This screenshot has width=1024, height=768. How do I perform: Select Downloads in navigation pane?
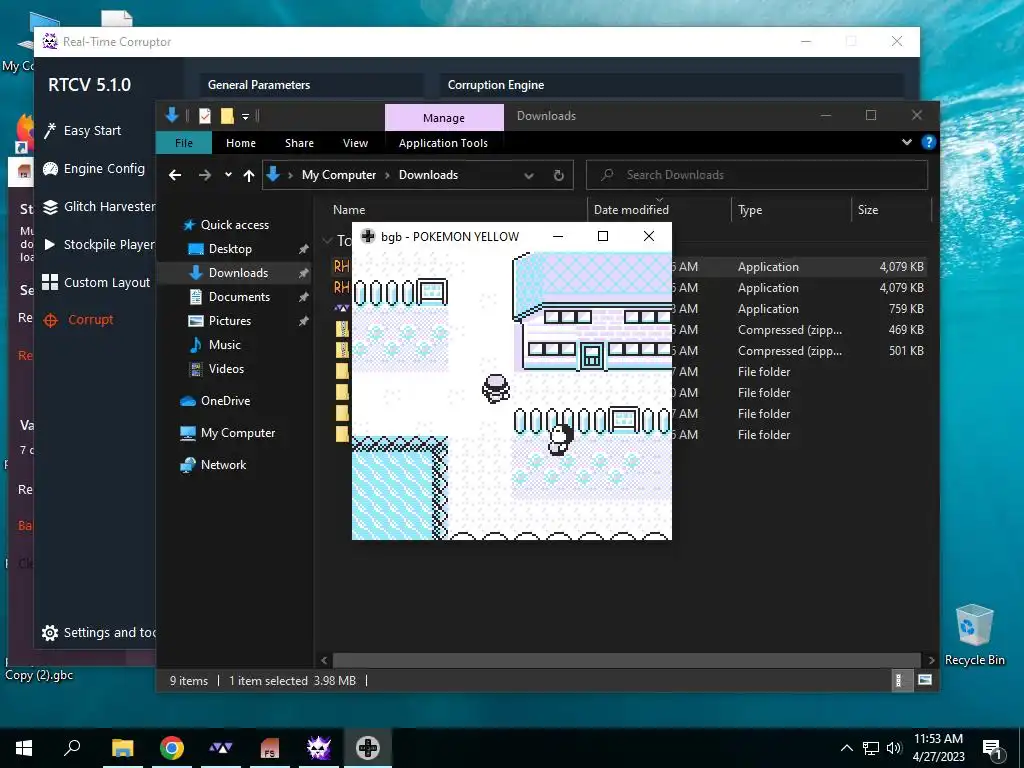coord(229,273)
